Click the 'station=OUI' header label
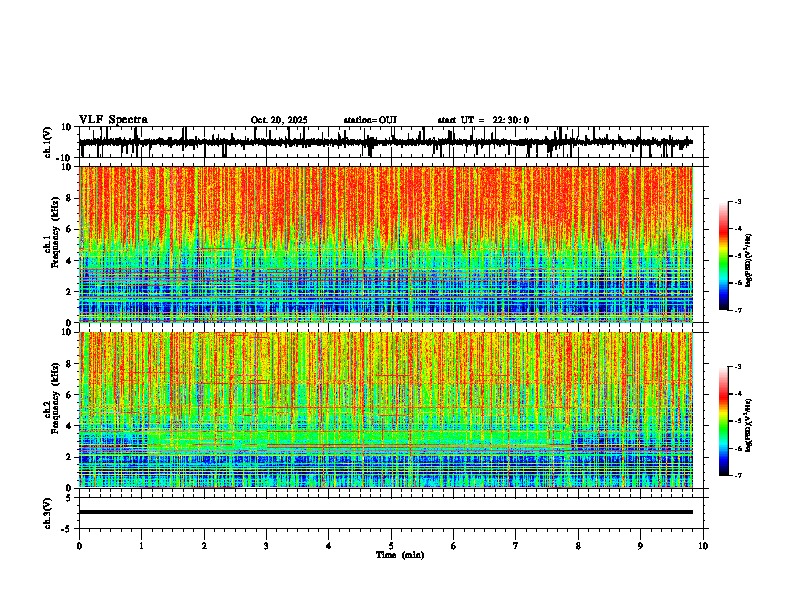792x612 pixels. tap(370, 120)
